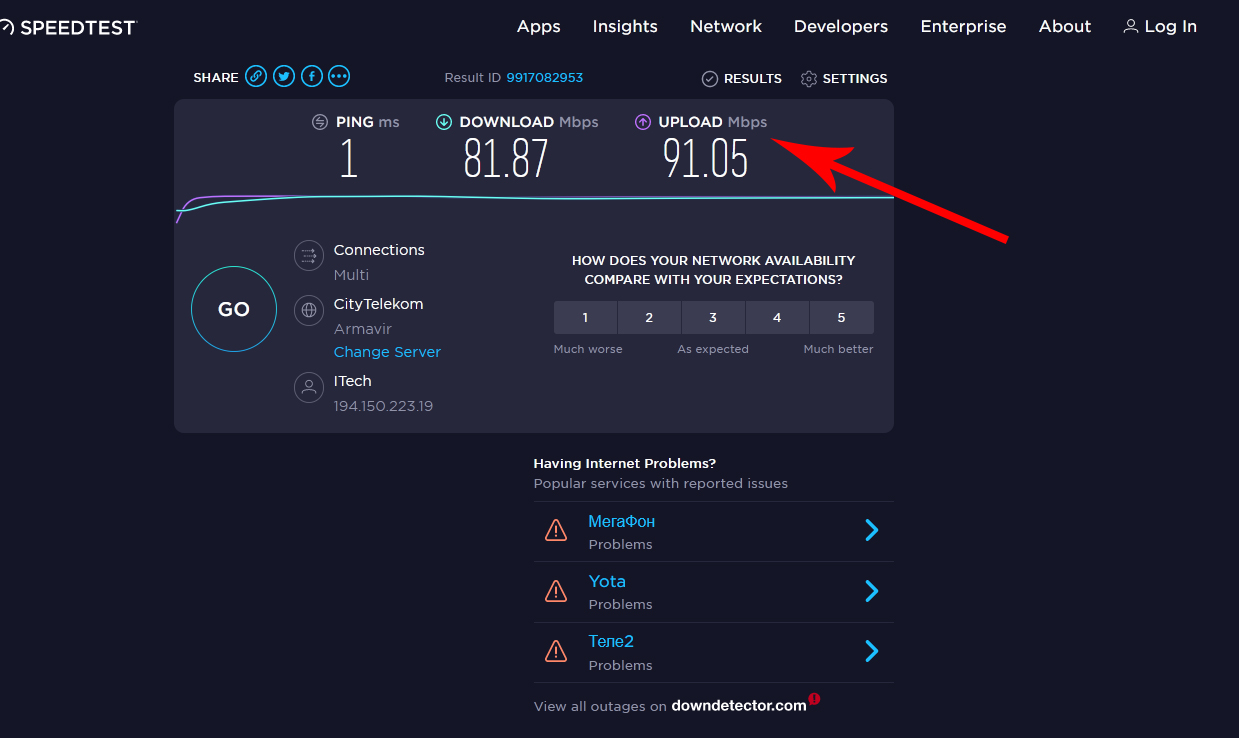Start the test with GO button
Image resolution: width=1239 pixels, height=738 pixels.
234,309
